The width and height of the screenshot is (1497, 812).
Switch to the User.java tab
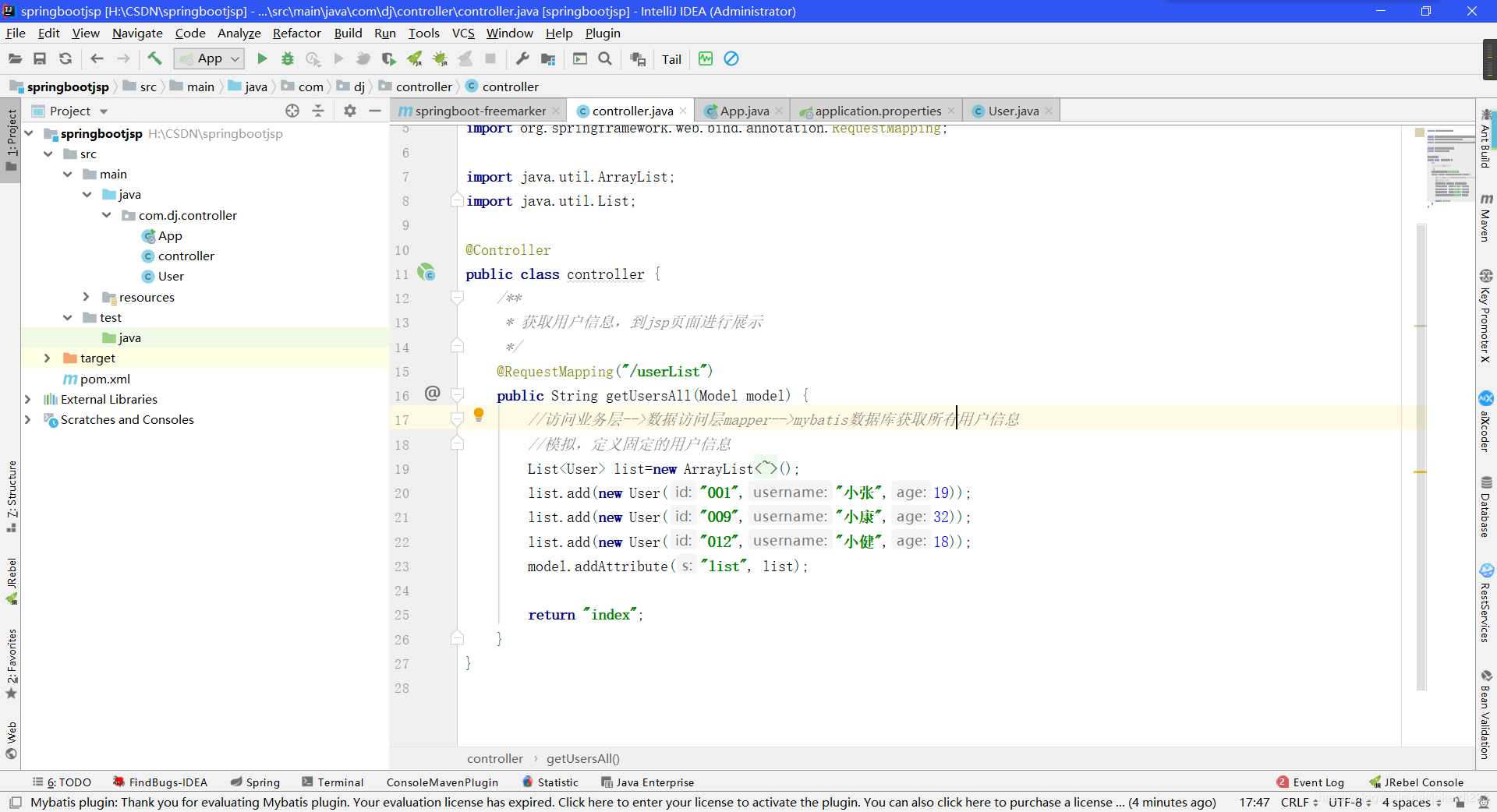(1013, 111)
